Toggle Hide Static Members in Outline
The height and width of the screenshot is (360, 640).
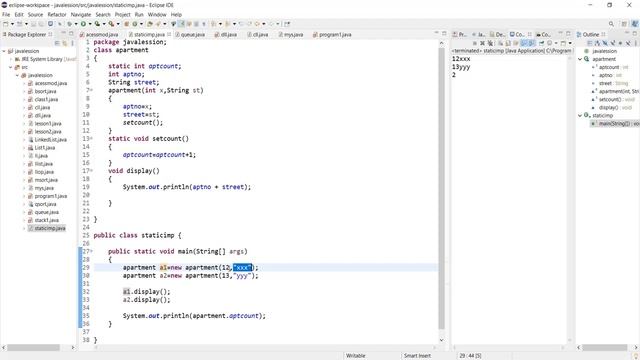click(x=612, y=43)
